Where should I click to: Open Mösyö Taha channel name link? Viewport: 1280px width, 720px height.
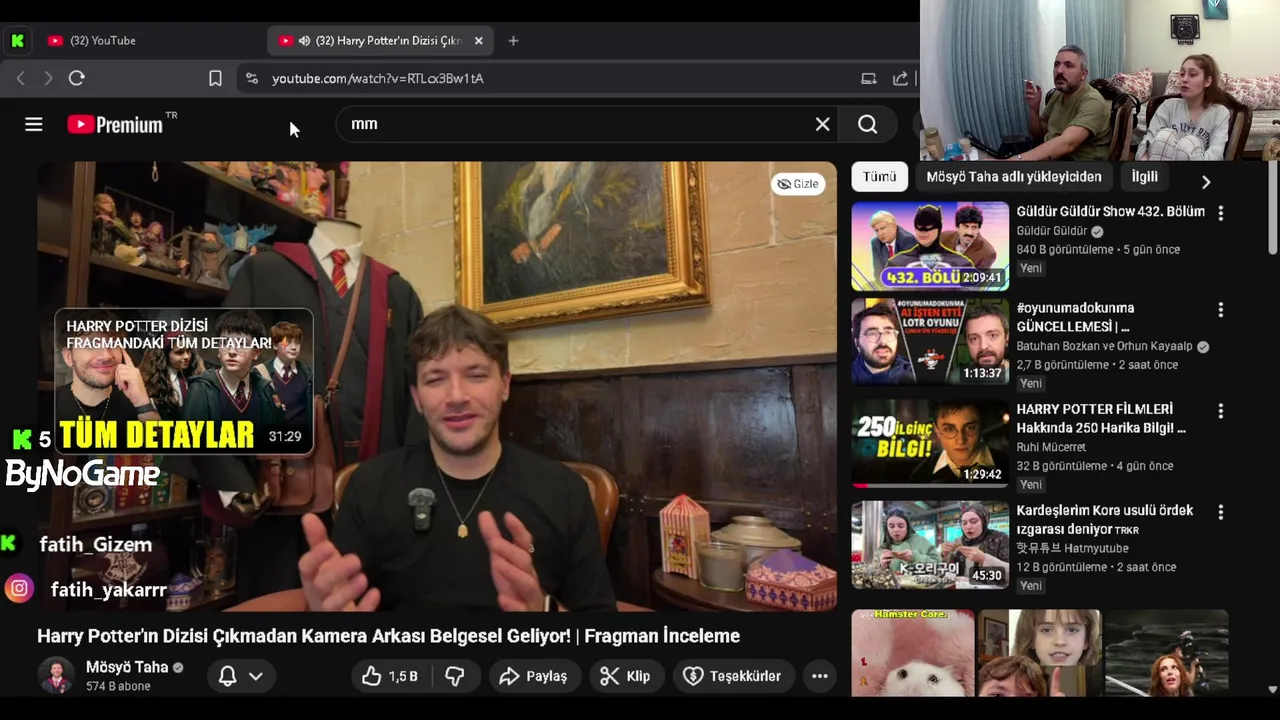coord(127,667)
